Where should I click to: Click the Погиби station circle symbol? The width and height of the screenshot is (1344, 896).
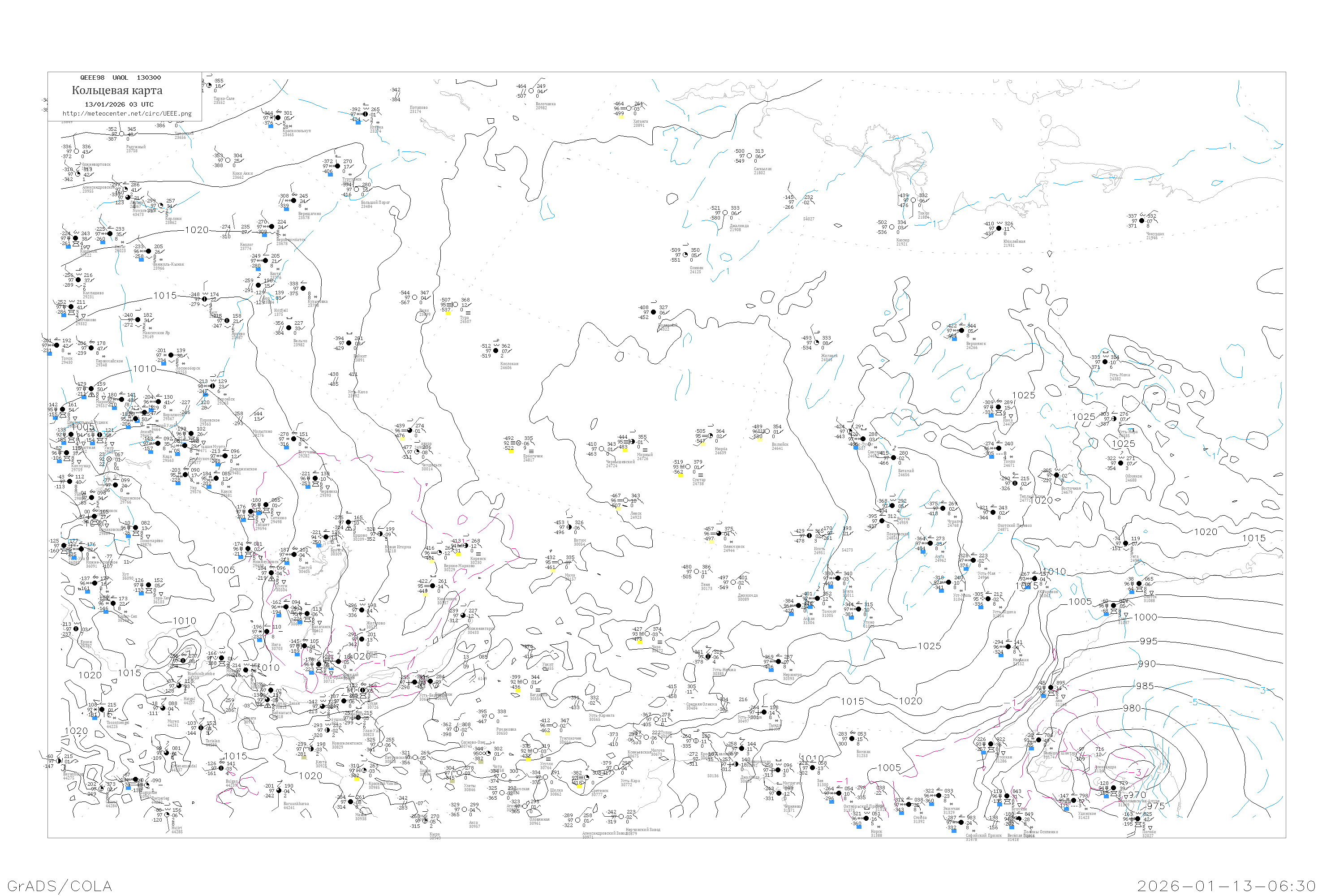(x=1138, y=819)
